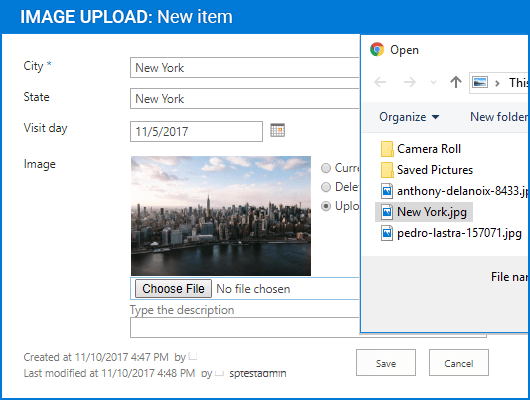Click the Forward arrow in Open dialog
This screenshot has width=530, height=400.
click(410, 82)
